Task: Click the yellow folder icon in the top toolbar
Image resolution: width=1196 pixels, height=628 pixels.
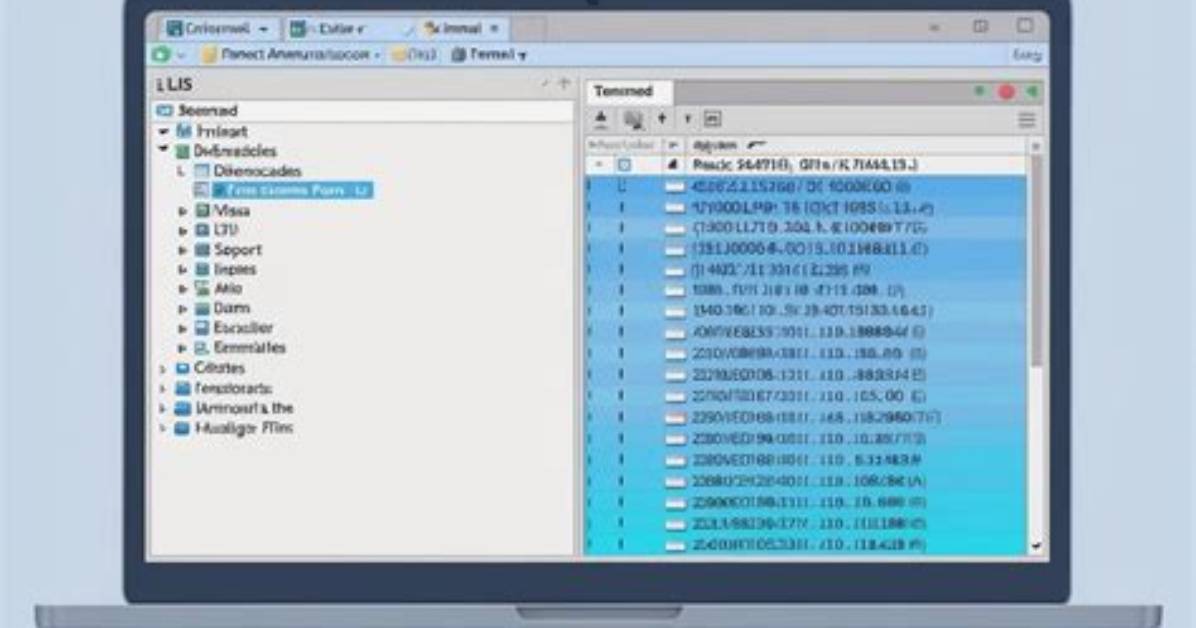Action: (x=209, y=54)
